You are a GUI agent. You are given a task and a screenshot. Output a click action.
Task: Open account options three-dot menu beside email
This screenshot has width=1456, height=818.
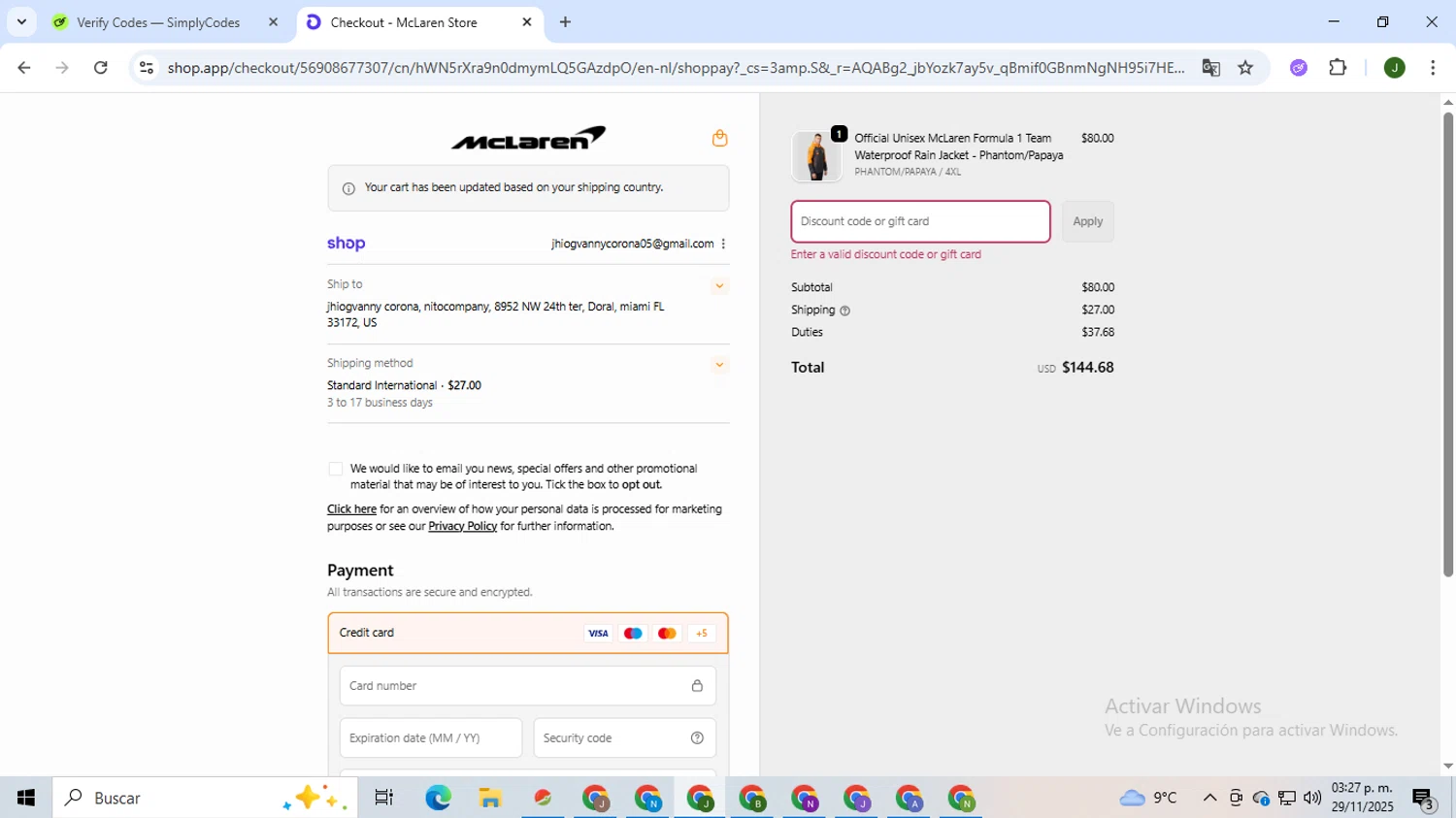[723, 244]
